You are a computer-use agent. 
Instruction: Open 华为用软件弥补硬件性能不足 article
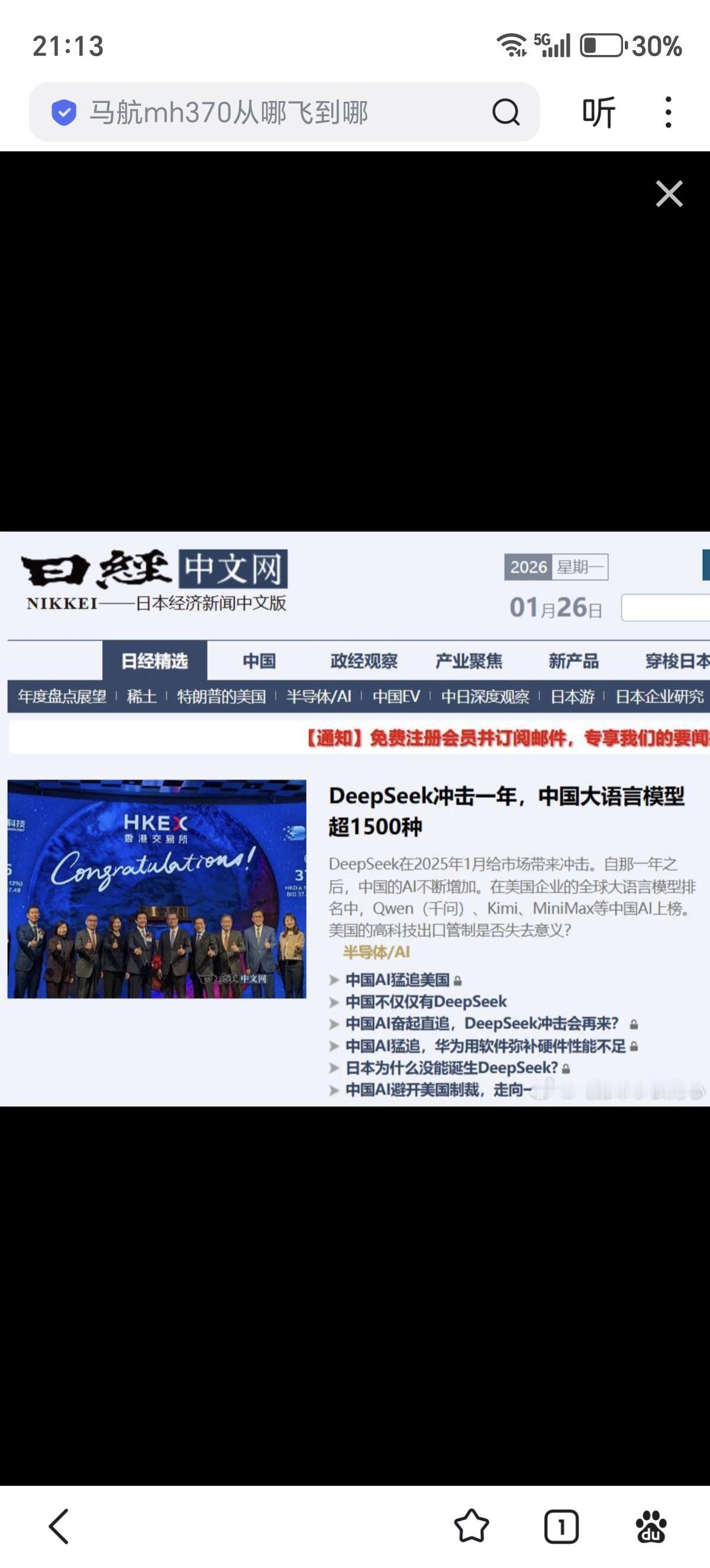click(485, 1046)
